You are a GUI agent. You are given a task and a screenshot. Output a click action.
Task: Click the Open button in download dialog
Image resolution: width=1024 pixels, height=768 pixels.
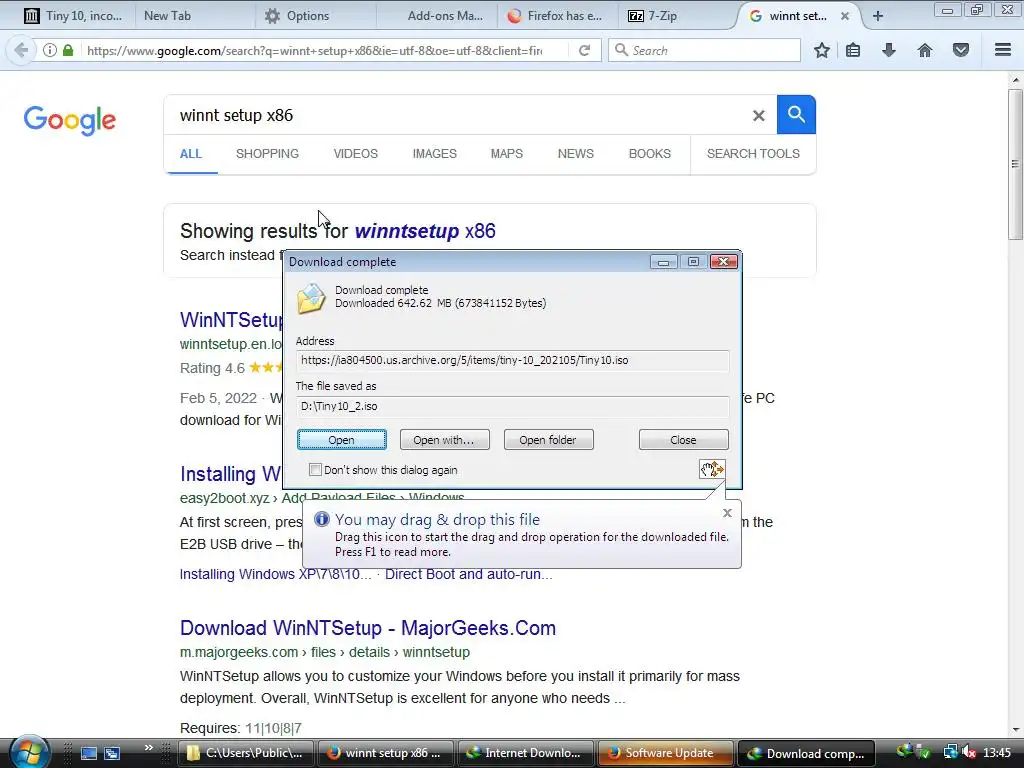(x=342, y=440)
